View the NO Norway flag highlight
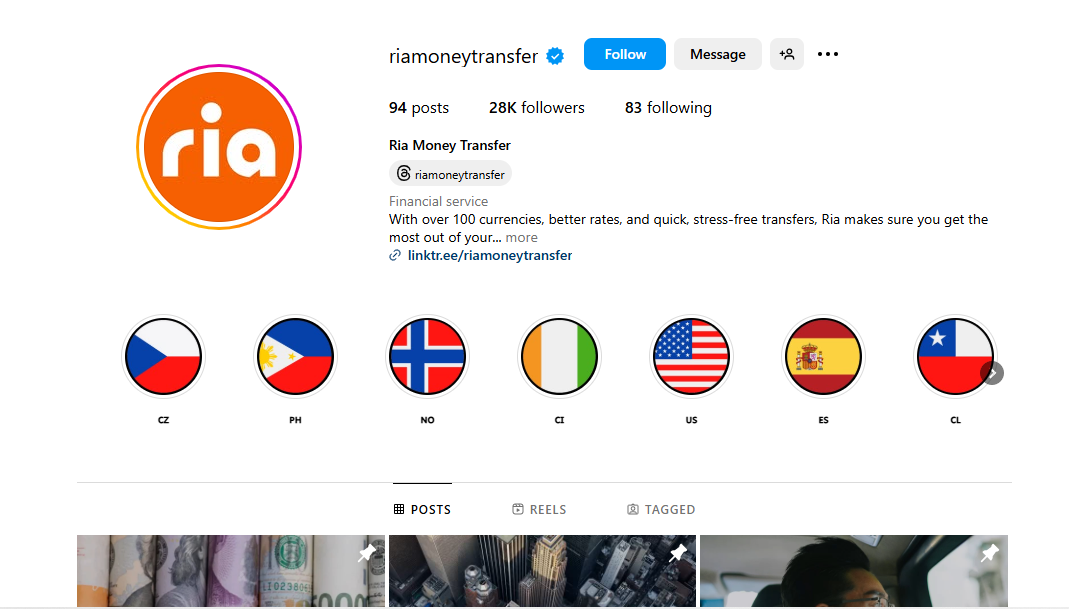Viewport: 1069px width, 609px height. [x=427, y=357]
